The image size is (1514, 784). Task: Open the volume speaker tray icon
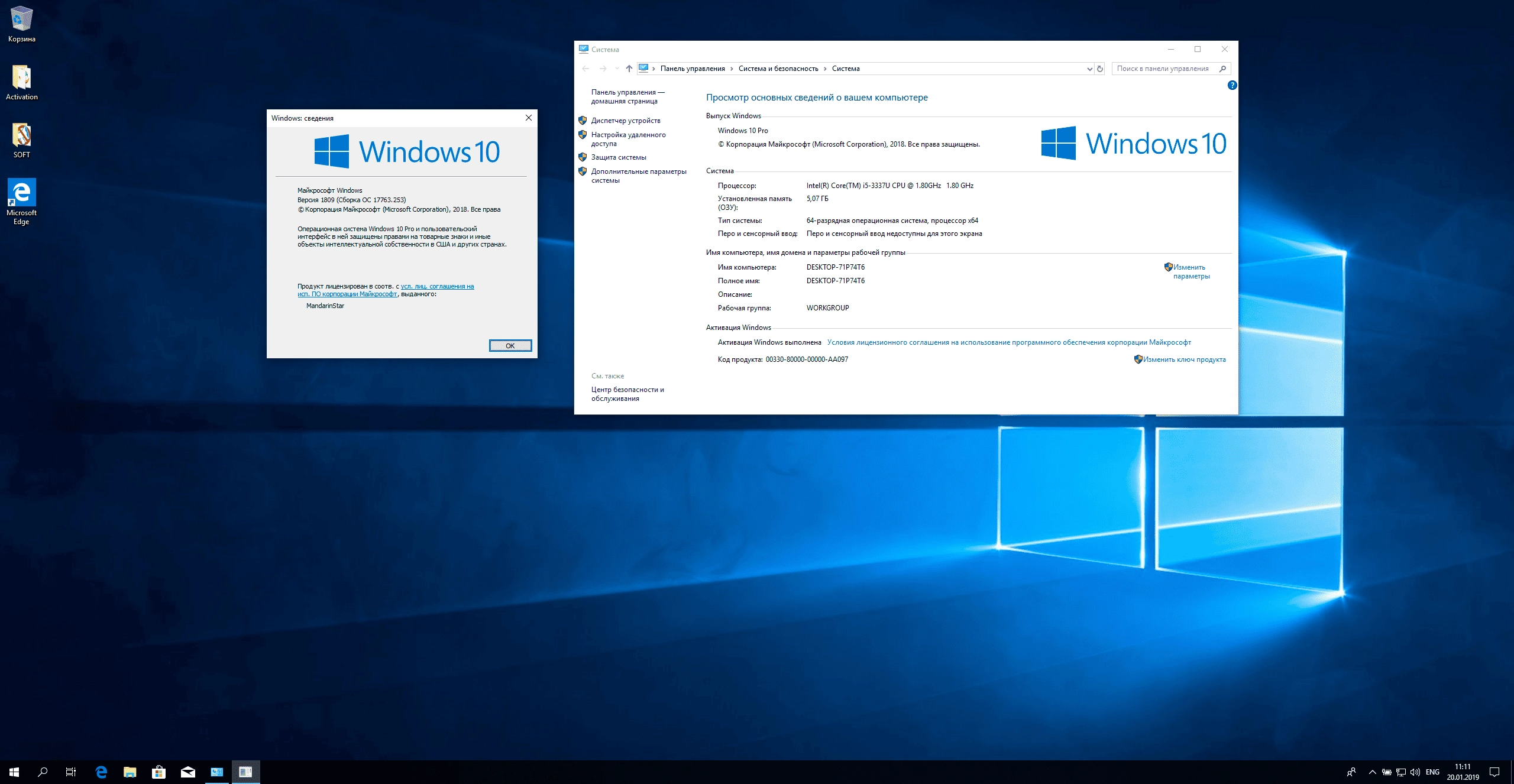(1415, 772)
